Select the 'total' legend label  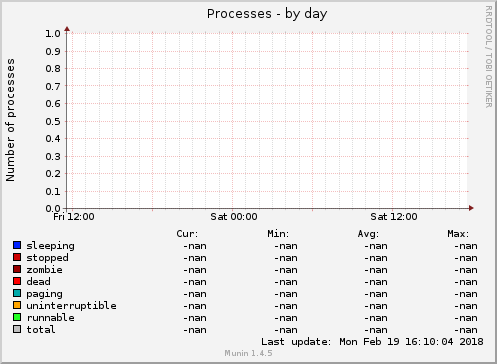[x=41, y=330]
